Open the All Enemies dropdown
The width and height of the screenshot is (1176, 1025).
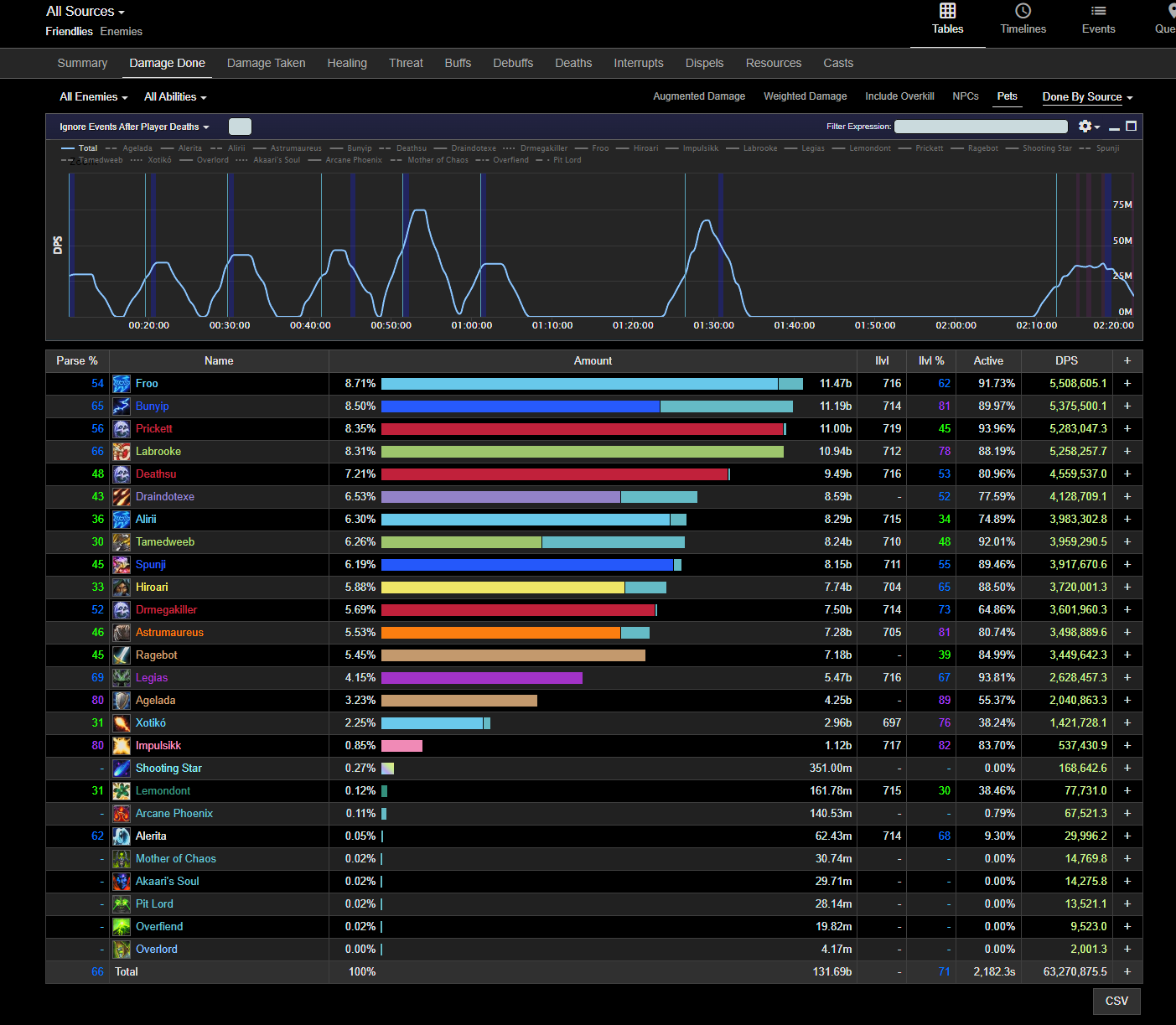(93, 97)
